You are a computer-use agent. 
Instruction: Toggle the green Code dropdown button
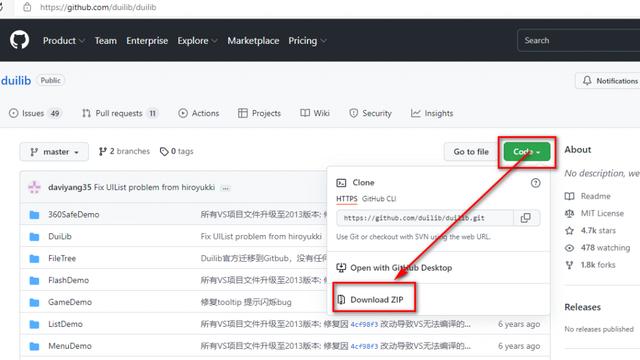(527, 152)
